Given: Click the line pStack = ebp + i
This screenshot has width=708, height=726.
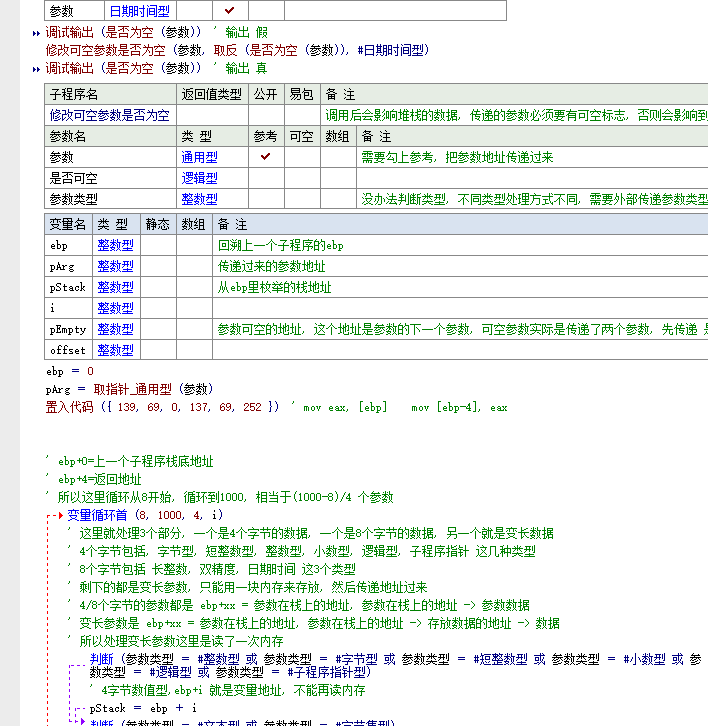Looking at the screenshot, I should (143, 708).
